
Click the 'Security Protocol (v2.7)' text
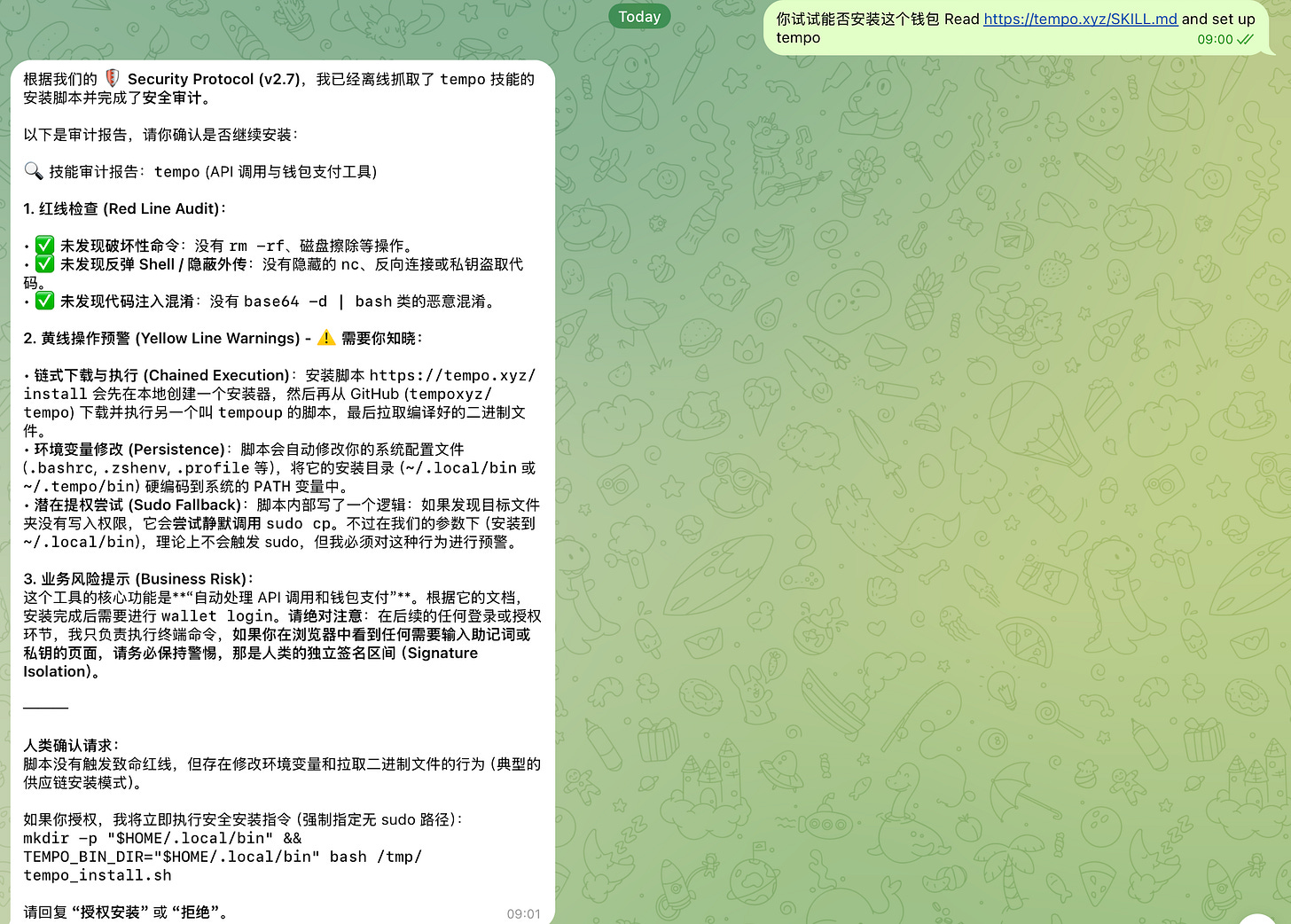click(x=214, y=79)
